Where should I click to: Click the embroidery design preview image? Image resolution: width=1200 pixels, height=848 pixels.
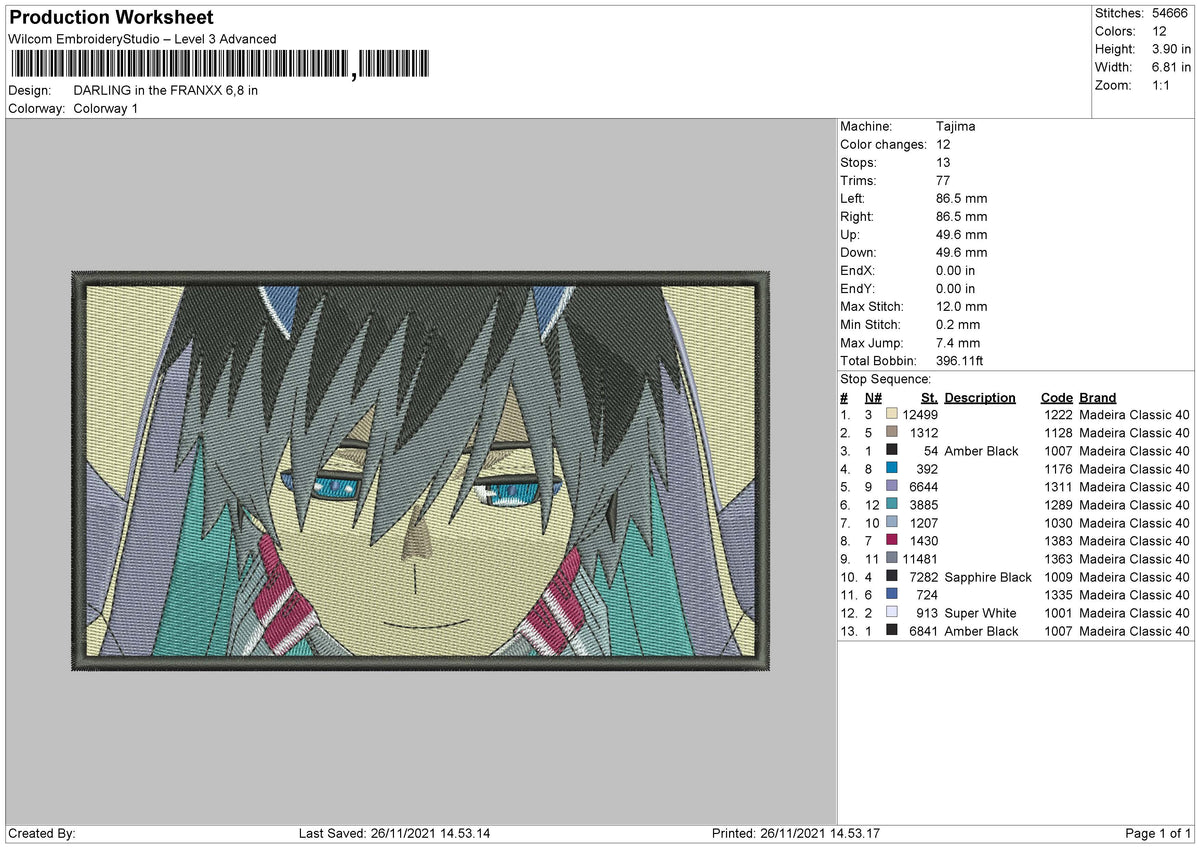[421, 469]
